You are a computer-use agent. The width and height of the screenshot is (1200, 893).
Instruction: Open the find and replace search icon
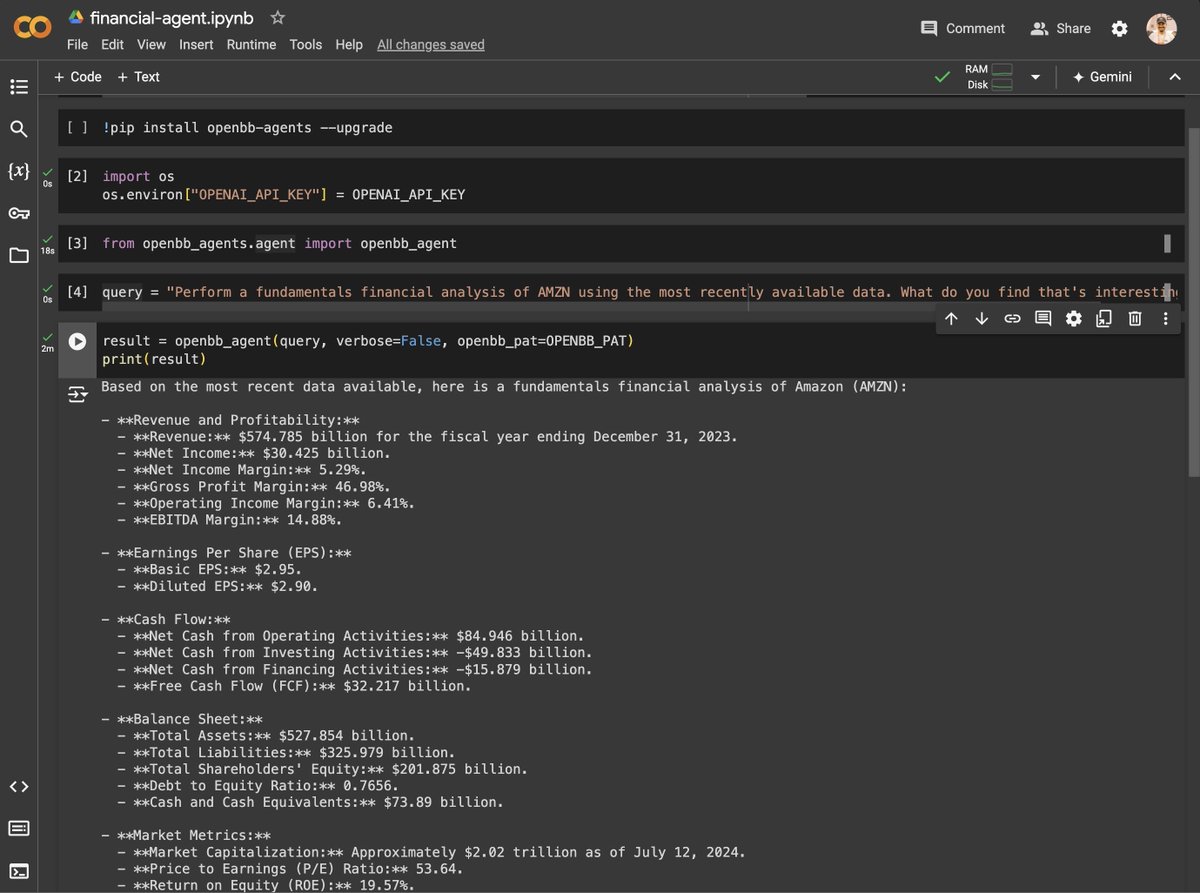click(19, 129)
